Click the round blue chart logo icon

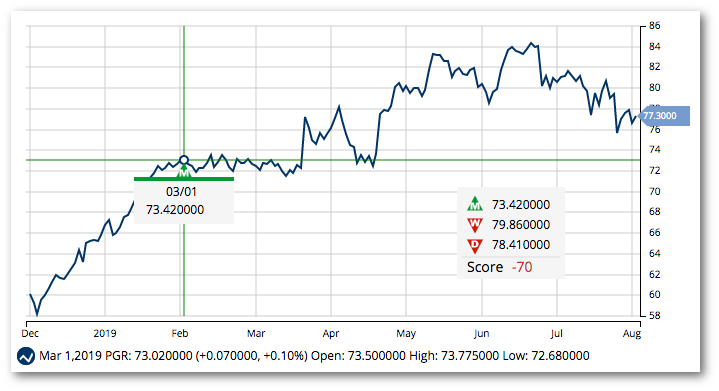click(26, 356)
